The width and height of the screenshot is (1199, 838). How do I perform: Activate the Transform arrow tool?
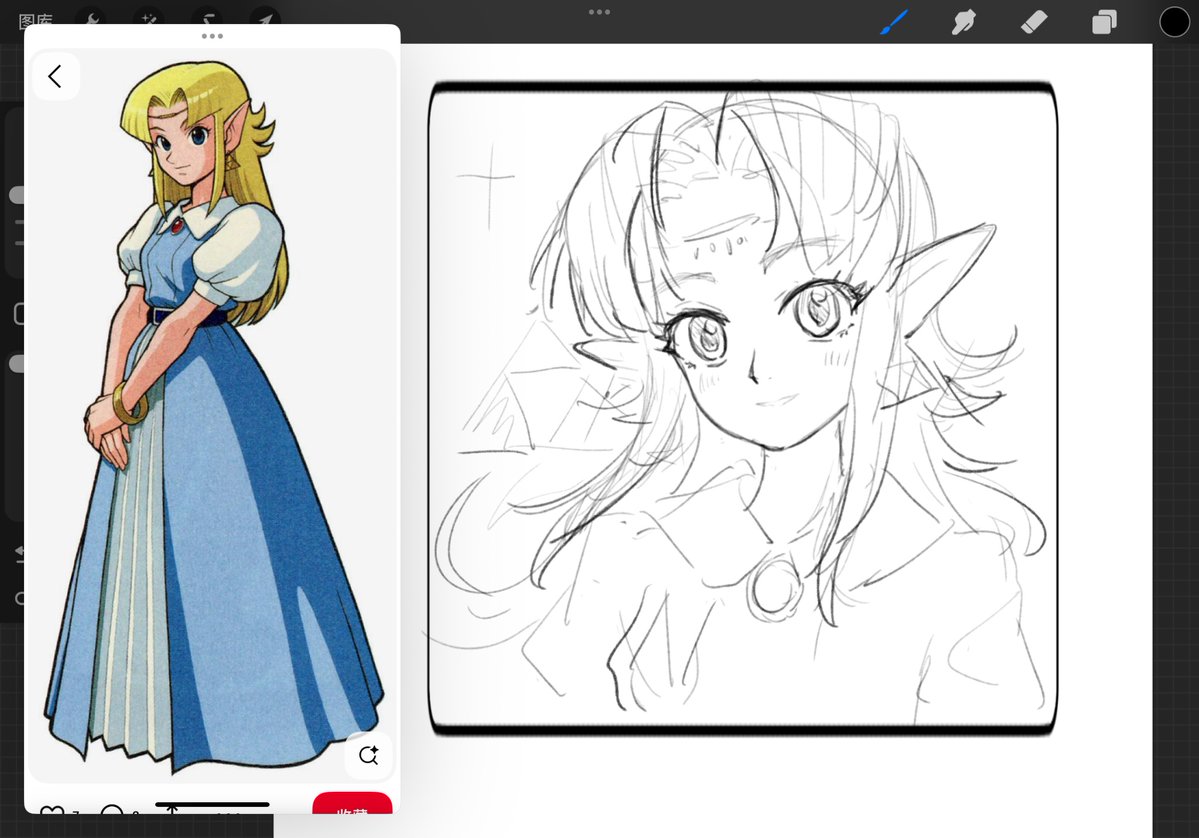[x=265, y=18]
